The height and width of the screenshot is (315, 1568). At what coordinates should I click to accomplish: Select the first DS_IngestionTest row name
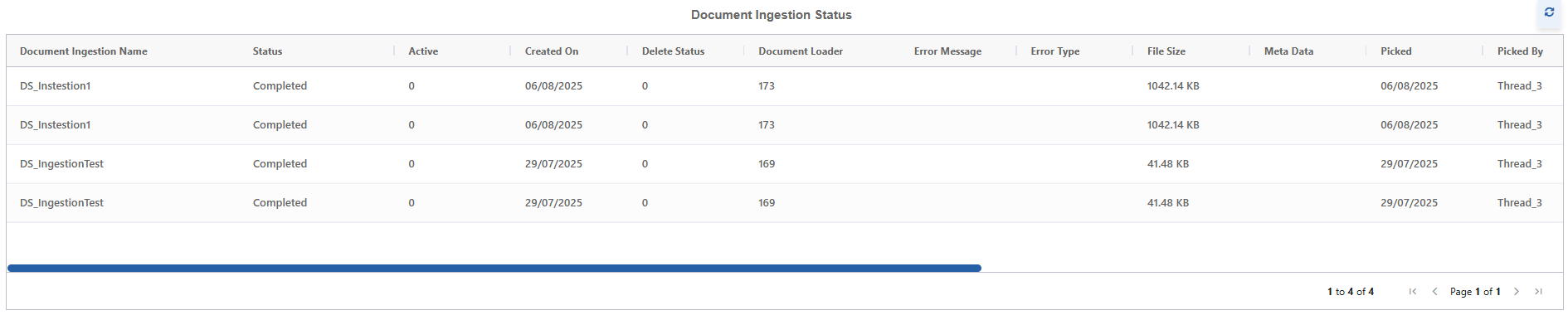coord(61,164)
